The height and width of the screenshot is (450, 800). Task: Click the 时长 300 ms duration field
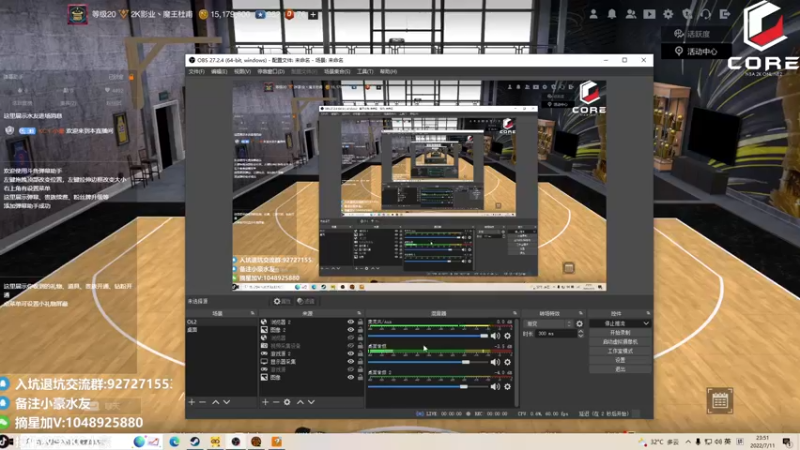pos(556,334)
